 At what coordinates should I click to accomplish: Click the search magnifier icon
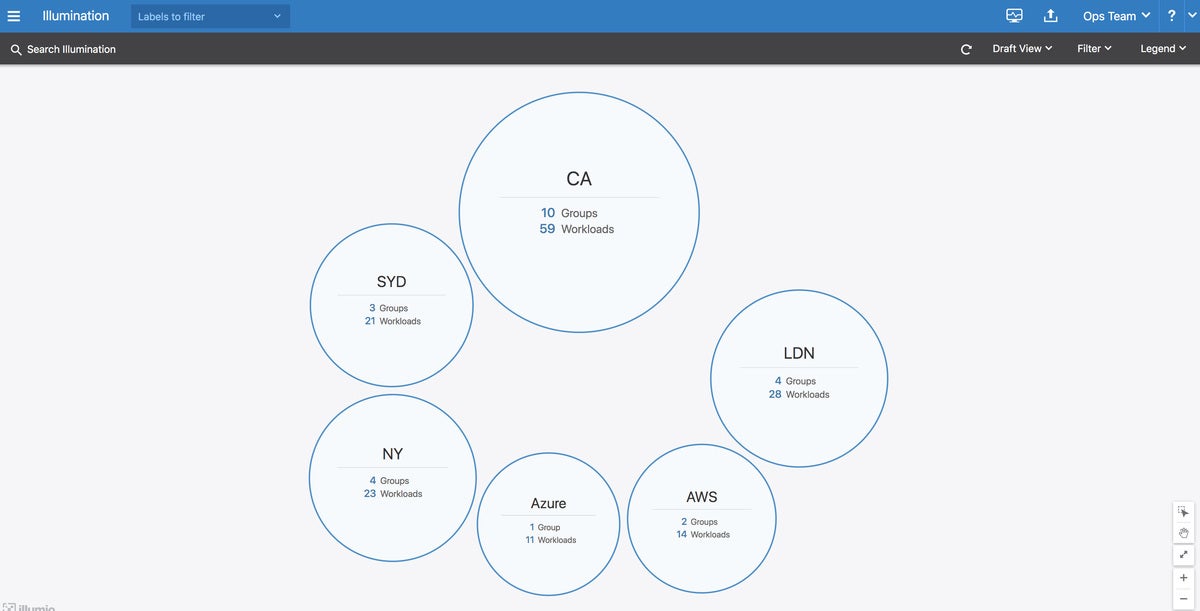[x=16, y=49]
